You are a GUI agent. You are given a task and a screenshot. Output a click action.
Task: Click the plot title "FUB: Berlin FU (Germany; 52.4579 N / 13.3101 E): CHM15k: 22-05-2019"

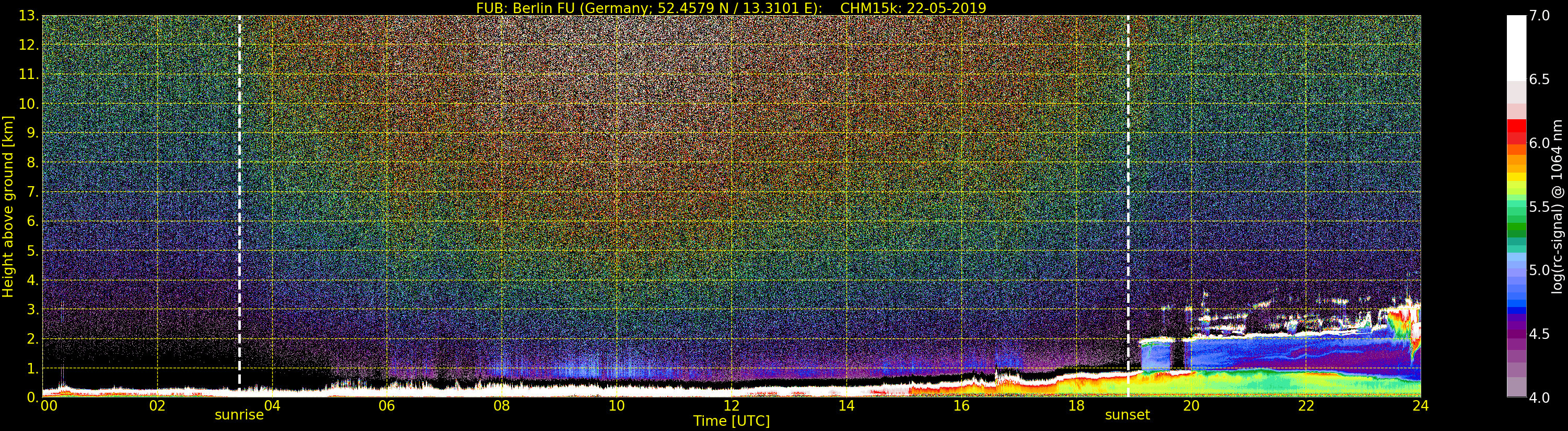pos(731,8)
